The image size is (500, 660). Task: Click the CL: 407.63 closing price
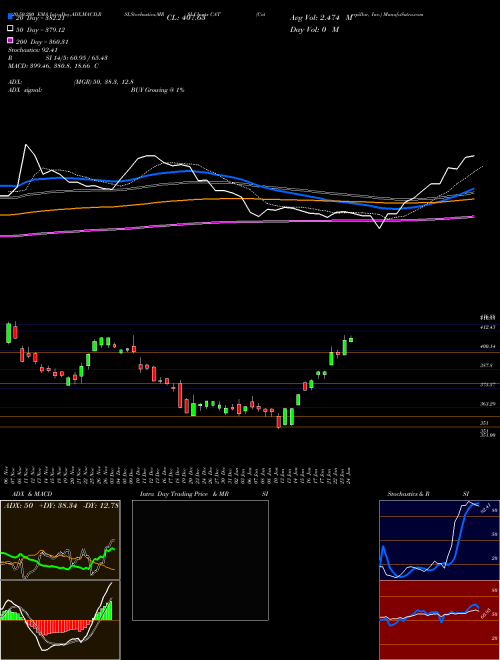coord(186,18)
